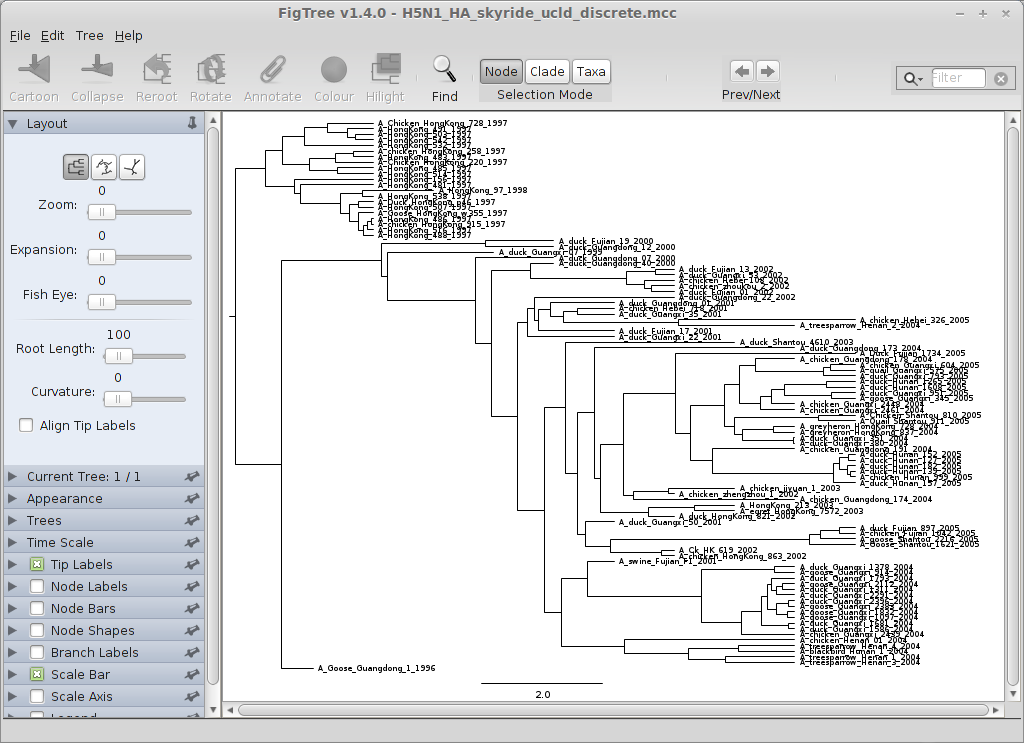Click the Curvature slider handle
Screen dimensions: 1024x743
pos(118,399)
